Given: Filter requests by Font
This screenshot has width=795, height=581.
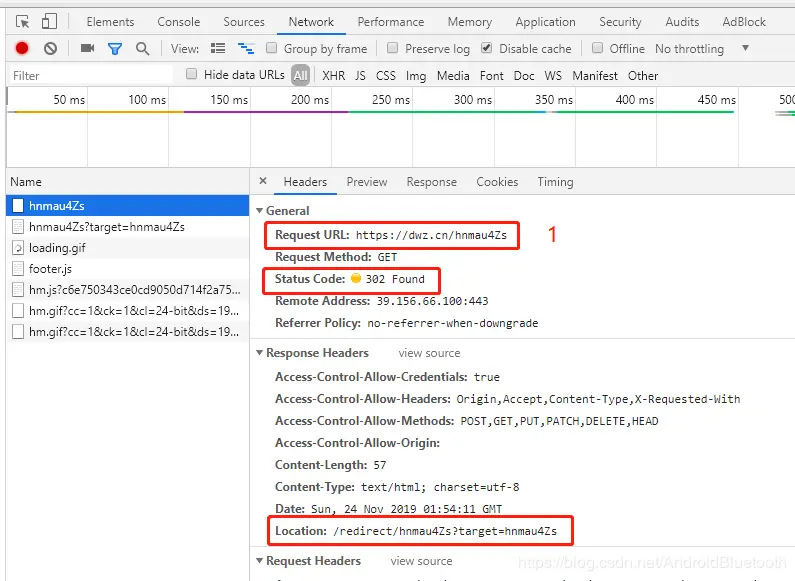Looking at the screenshot, I should [491, 76].
